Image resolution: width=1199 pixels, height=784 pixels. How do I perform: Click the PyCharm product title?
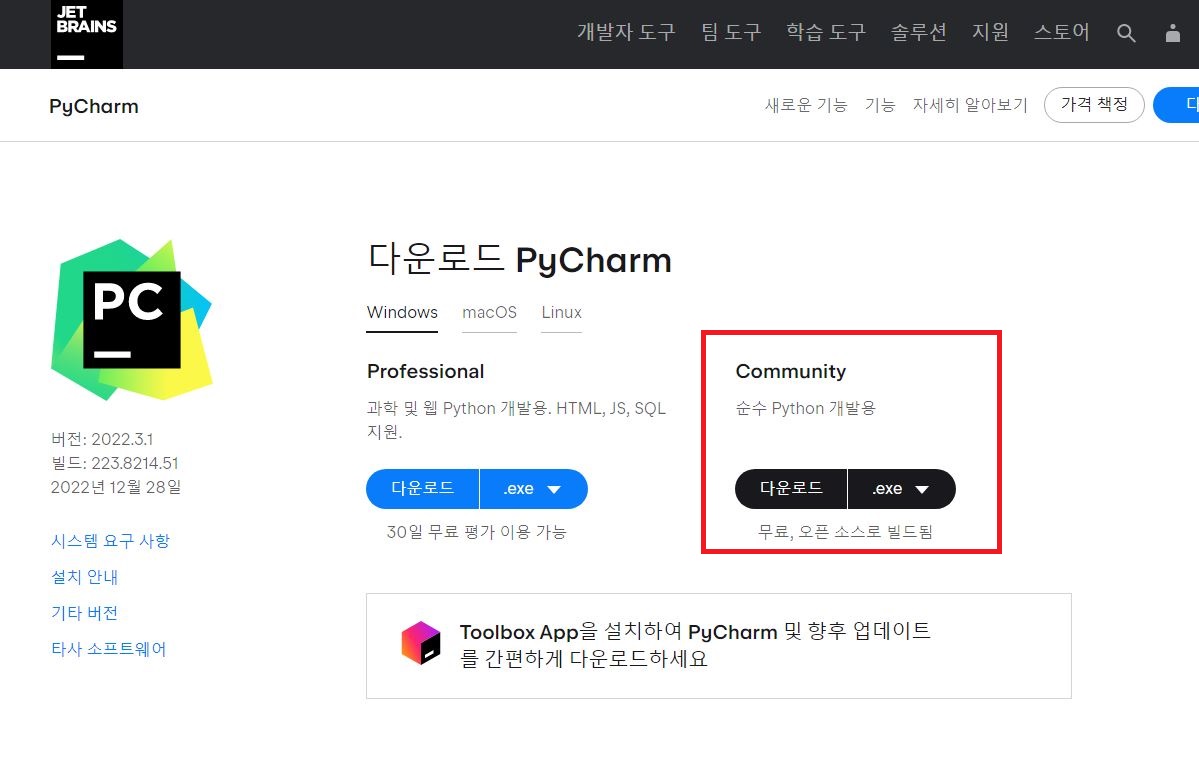[94, 106]
